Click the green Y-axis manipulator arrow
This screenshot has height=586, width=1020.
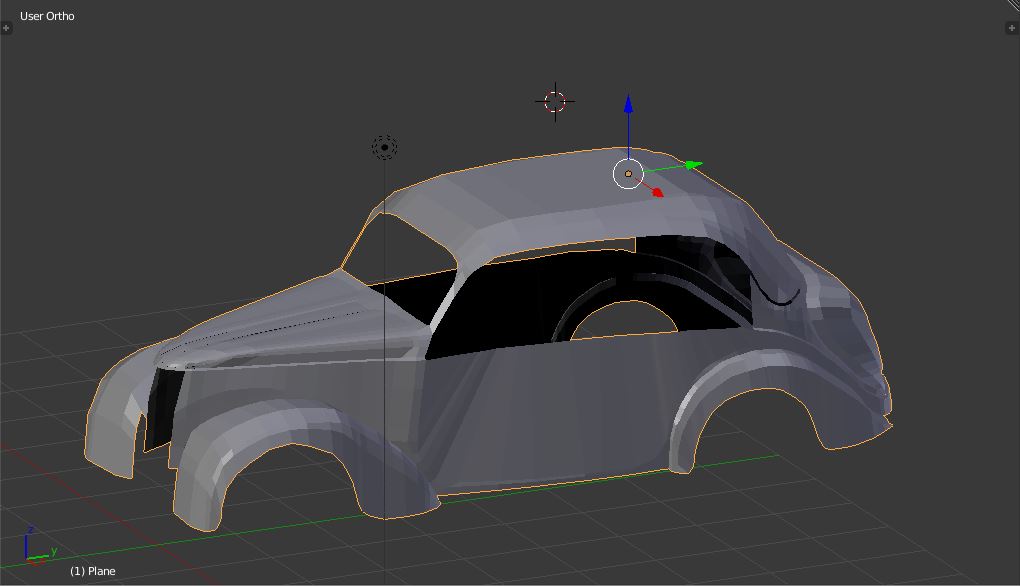(x=692, y=165)
